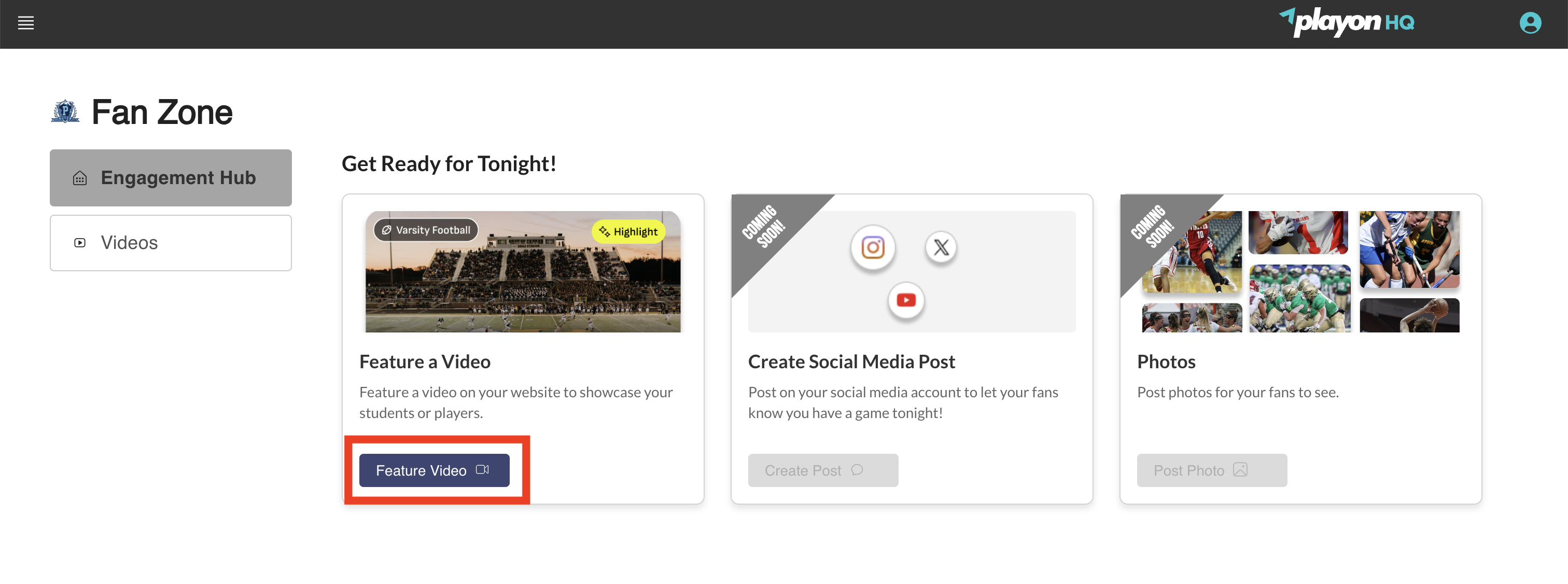Click the Create Social Media Post heading
The height and width of the screenshot is (584, 1568).
(x=851, y=361)
